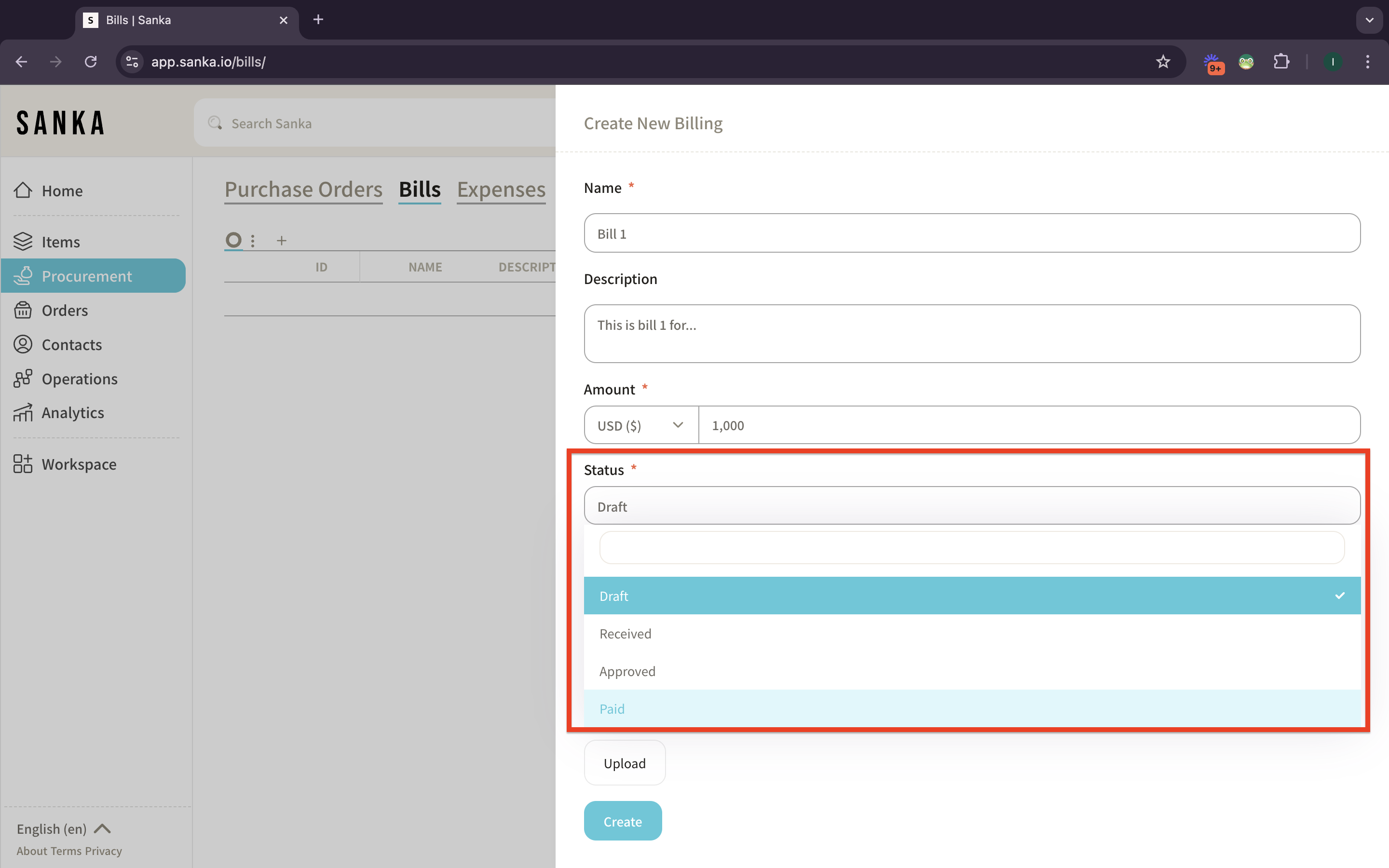Open the Contacts person icon

(23, 344)
